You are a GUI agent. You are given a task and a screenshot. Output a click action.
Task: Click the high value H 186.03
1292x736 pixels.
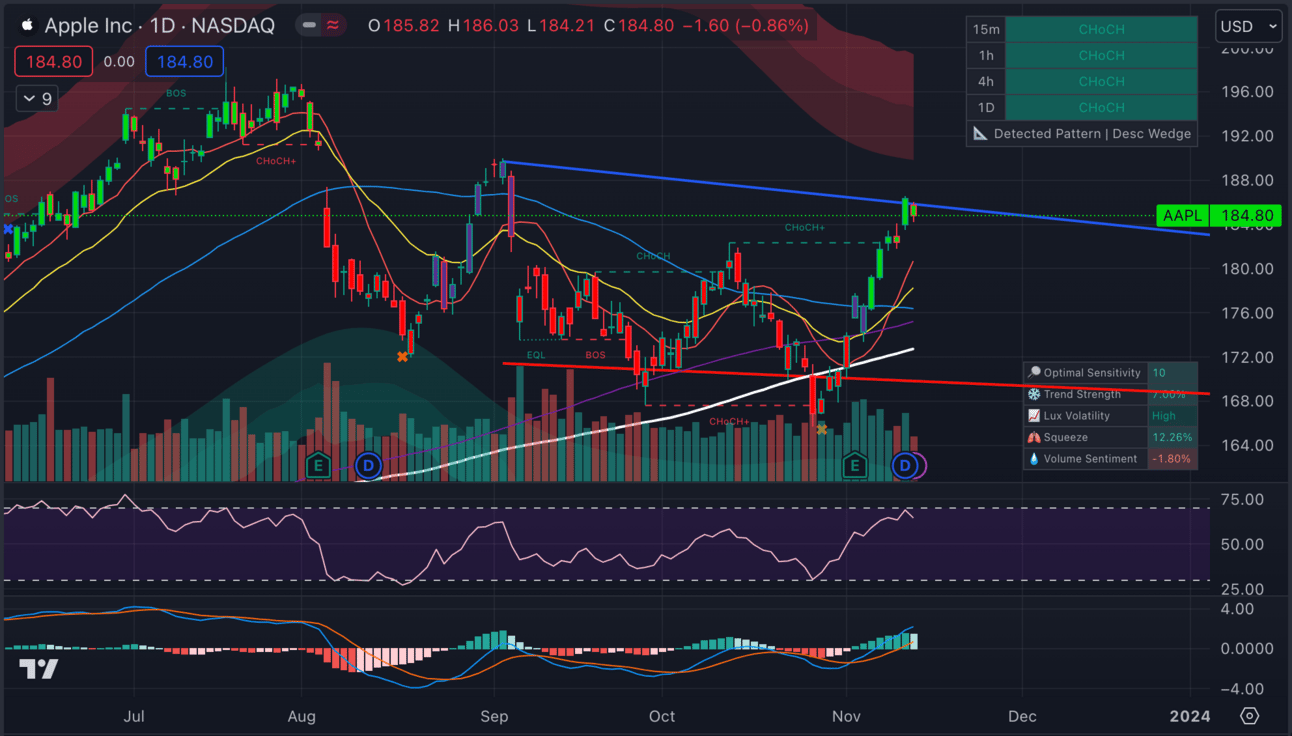(483, 26)
